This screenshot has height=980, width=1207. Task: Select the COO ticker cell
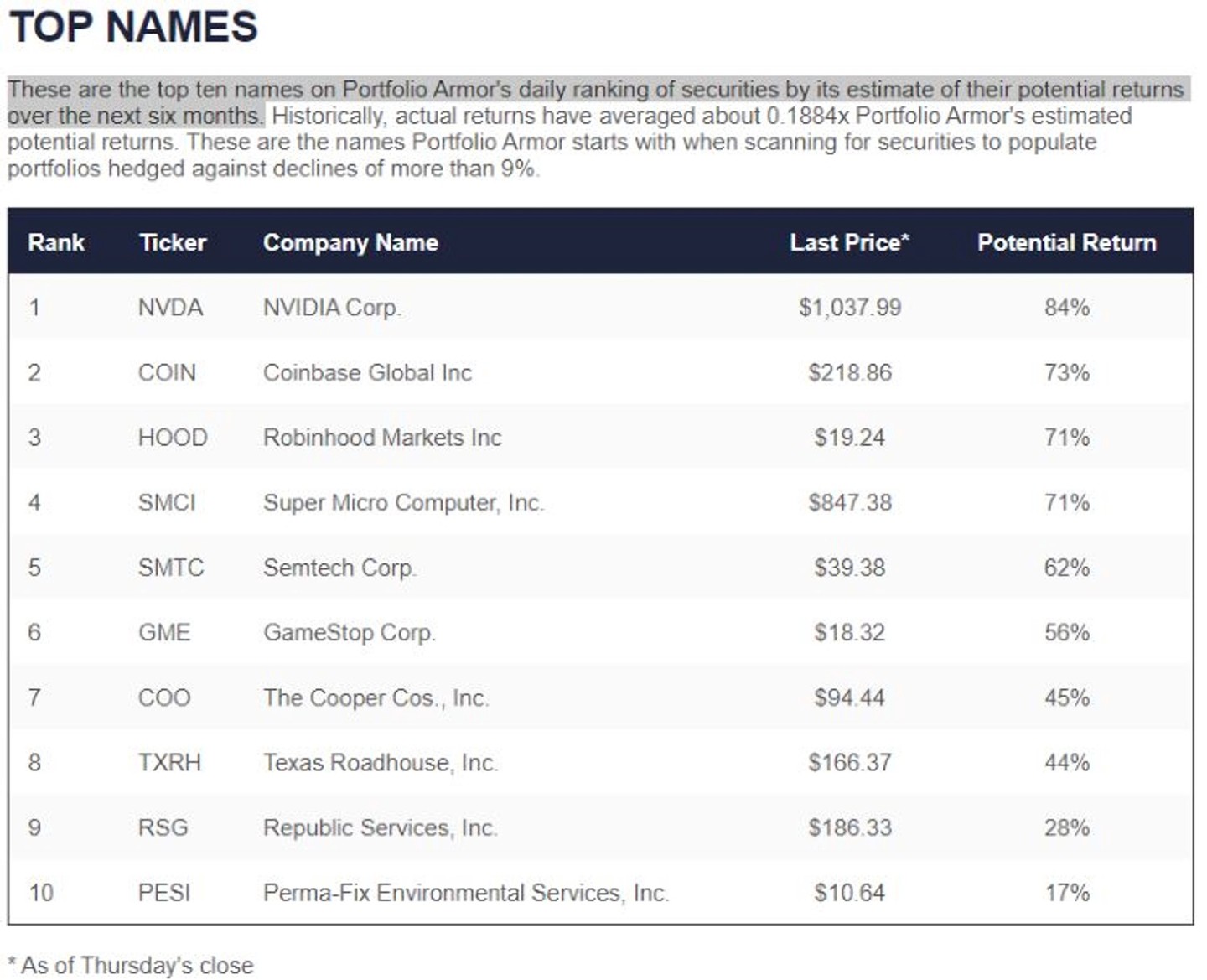click(164, 697)
